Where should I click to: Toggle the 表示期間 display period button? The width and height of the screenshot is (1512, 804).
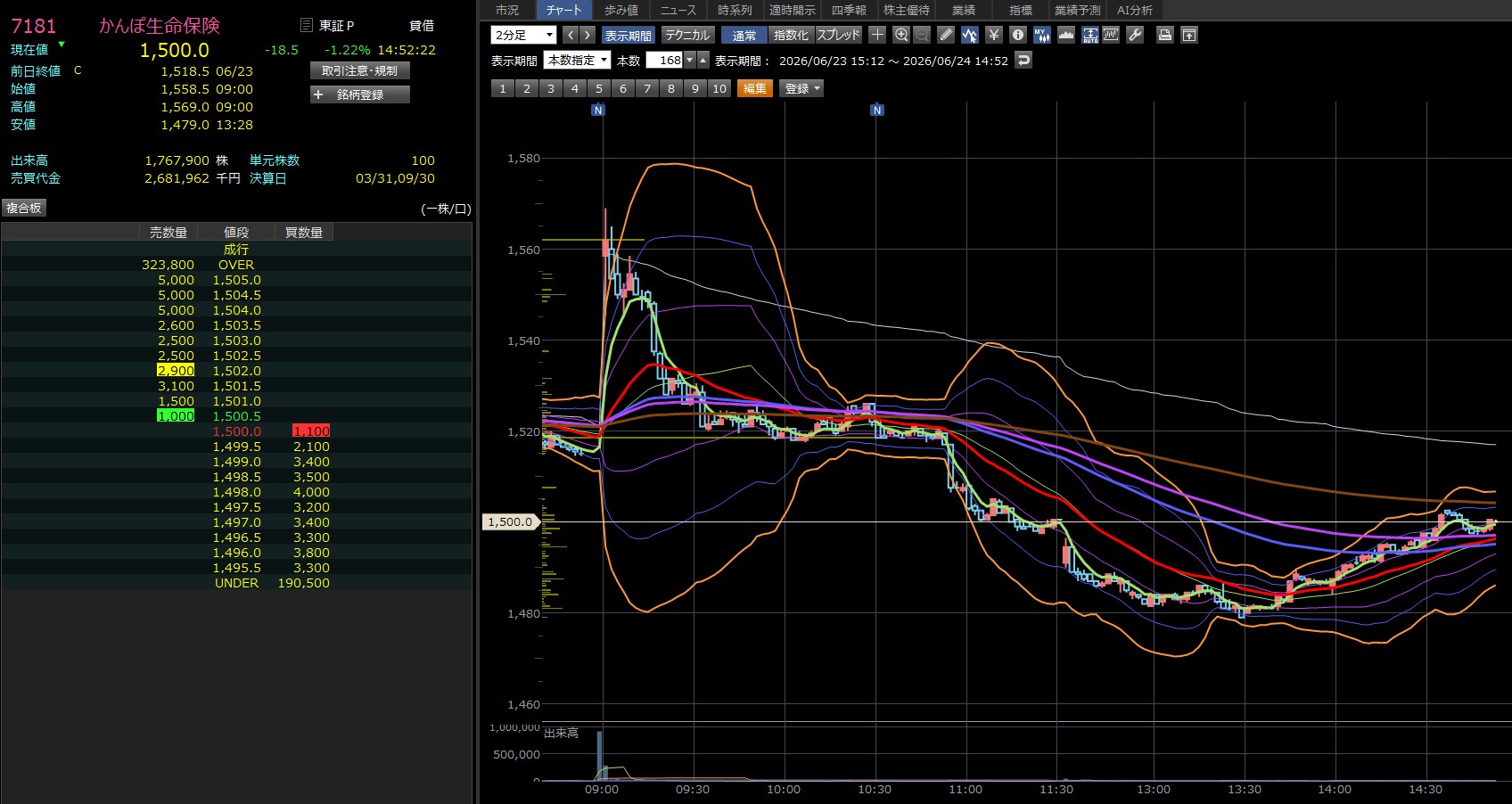click(628, 35)
